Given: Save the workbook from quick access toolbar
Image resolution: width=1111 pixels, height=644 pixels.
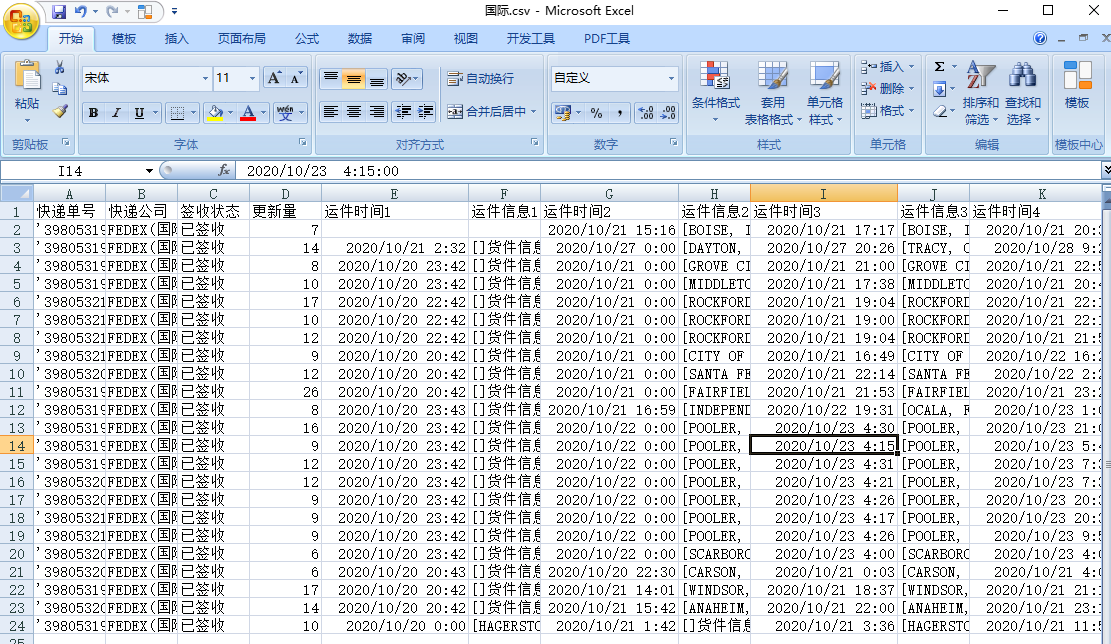Looking at the screenshot, I should click(59, 11).
